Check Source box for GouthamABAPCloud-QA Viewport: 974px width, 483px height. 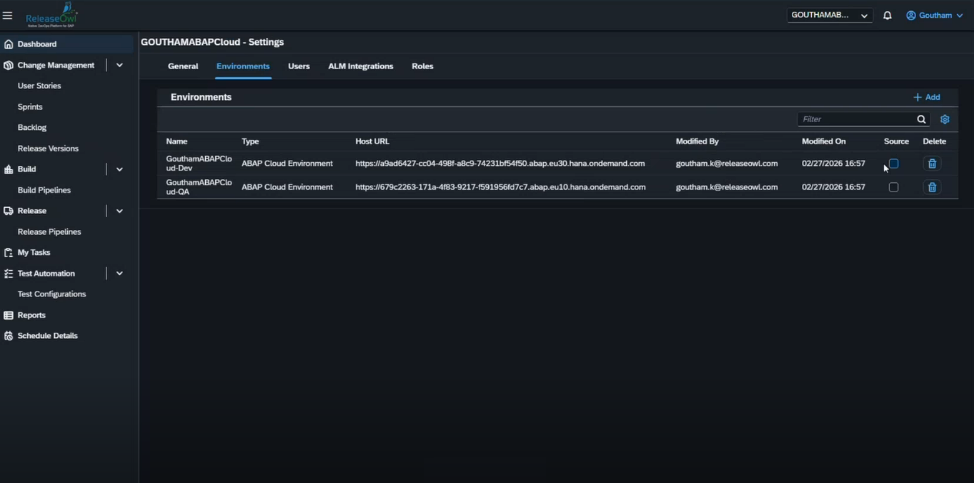point(894,187)
